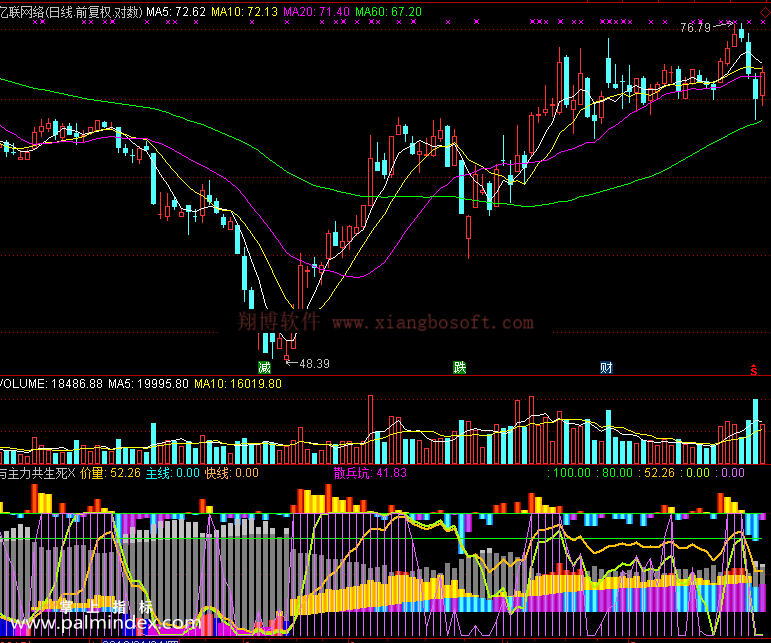This screenshot has width=771, height=643.
Task: Select the 亿联网络 chart title text
Action: coord(71,12)
